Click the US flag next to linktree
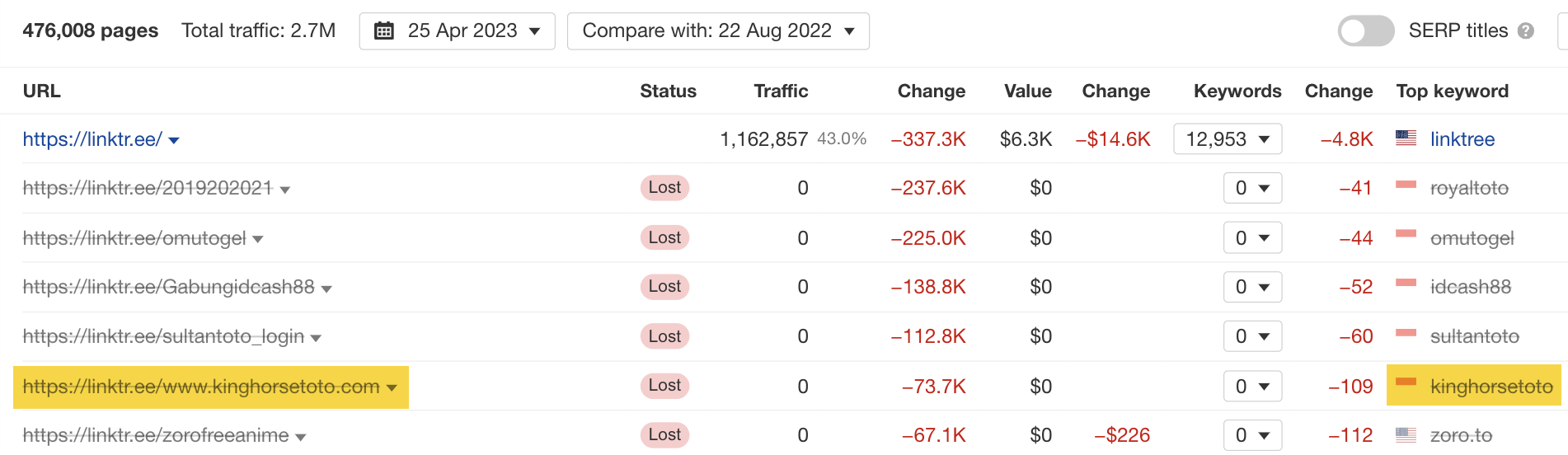This screenshot has height=455, width=1568. pos(1406,138)
